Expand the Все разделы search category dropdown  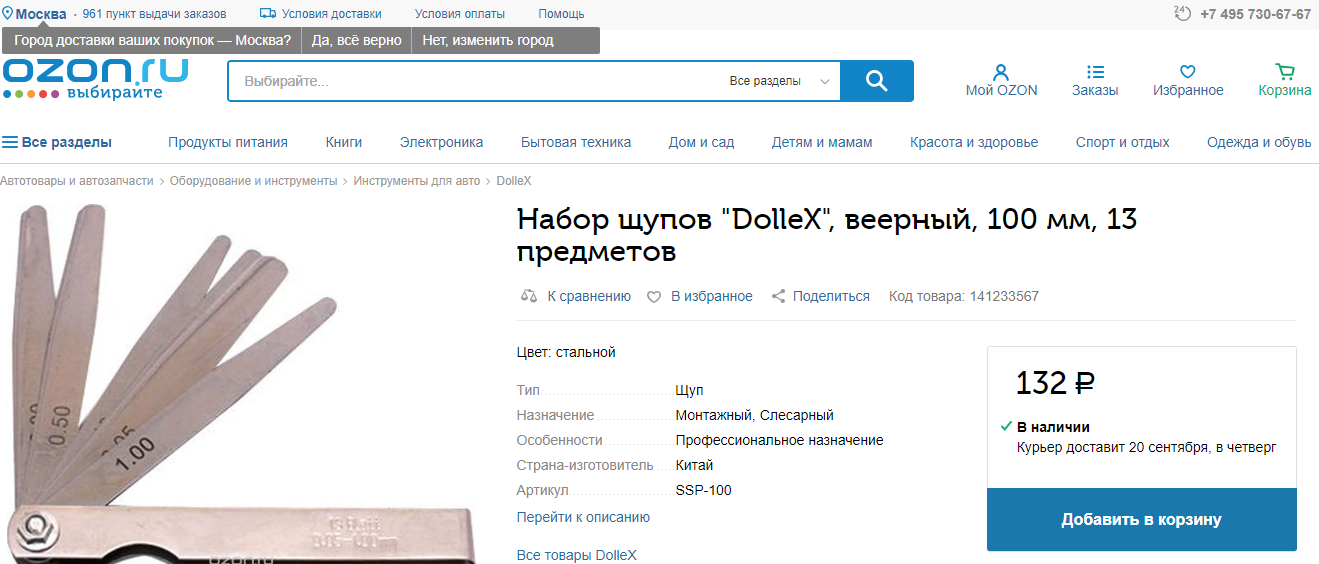coord(780,81)
